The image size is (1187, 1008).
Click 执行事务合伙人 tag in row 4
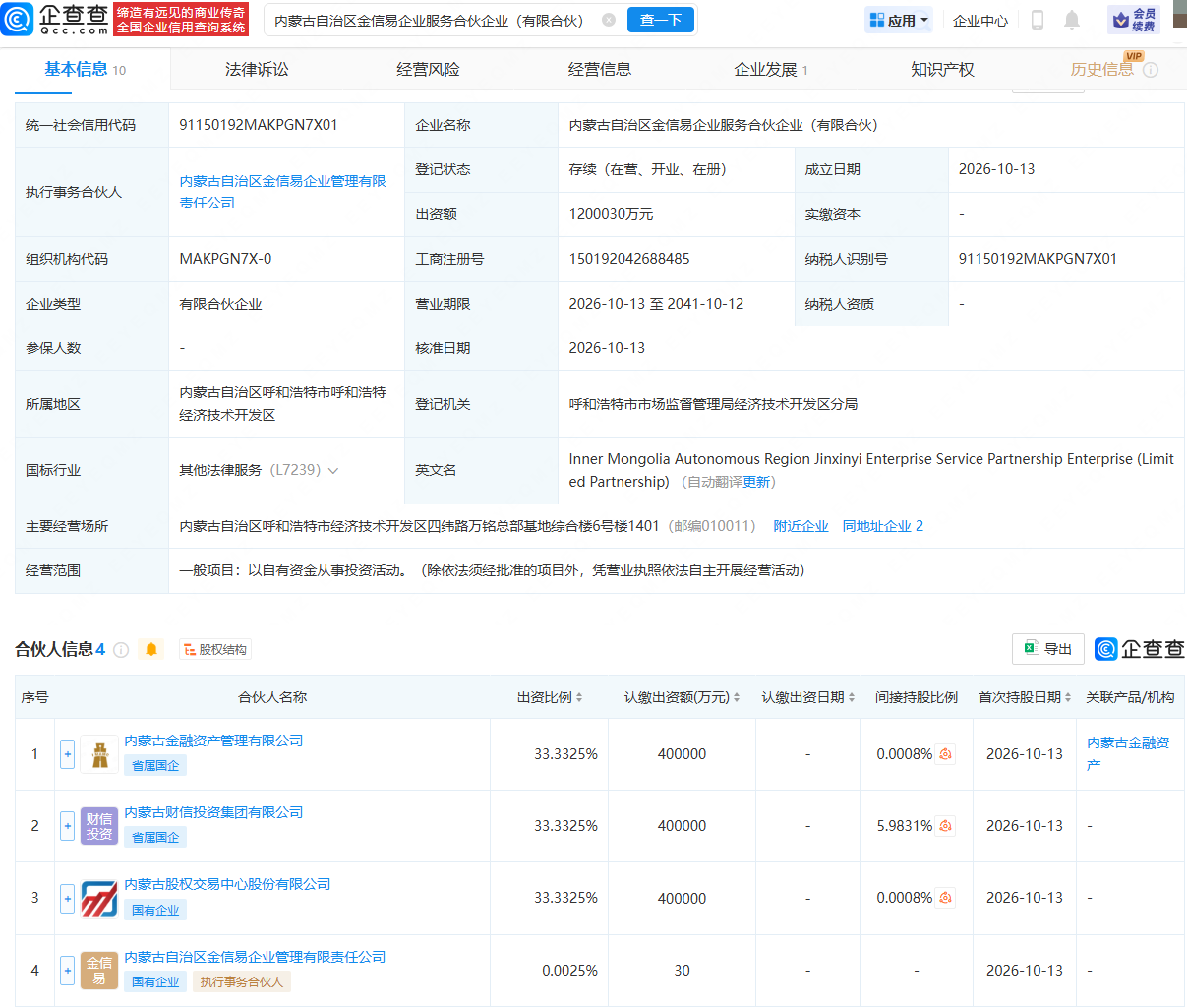pyautogui.click(x=242, y=981)
